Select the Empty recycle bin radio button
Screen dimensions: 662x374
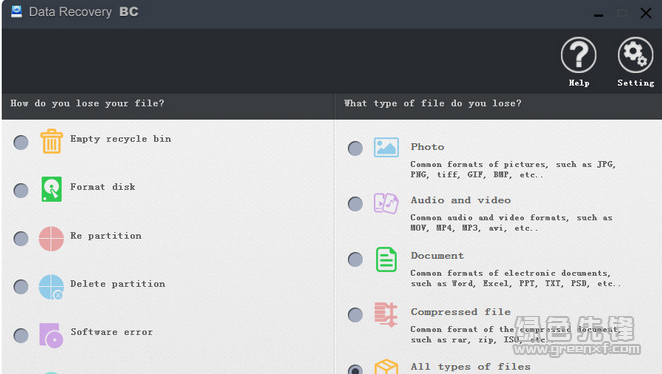21,142
